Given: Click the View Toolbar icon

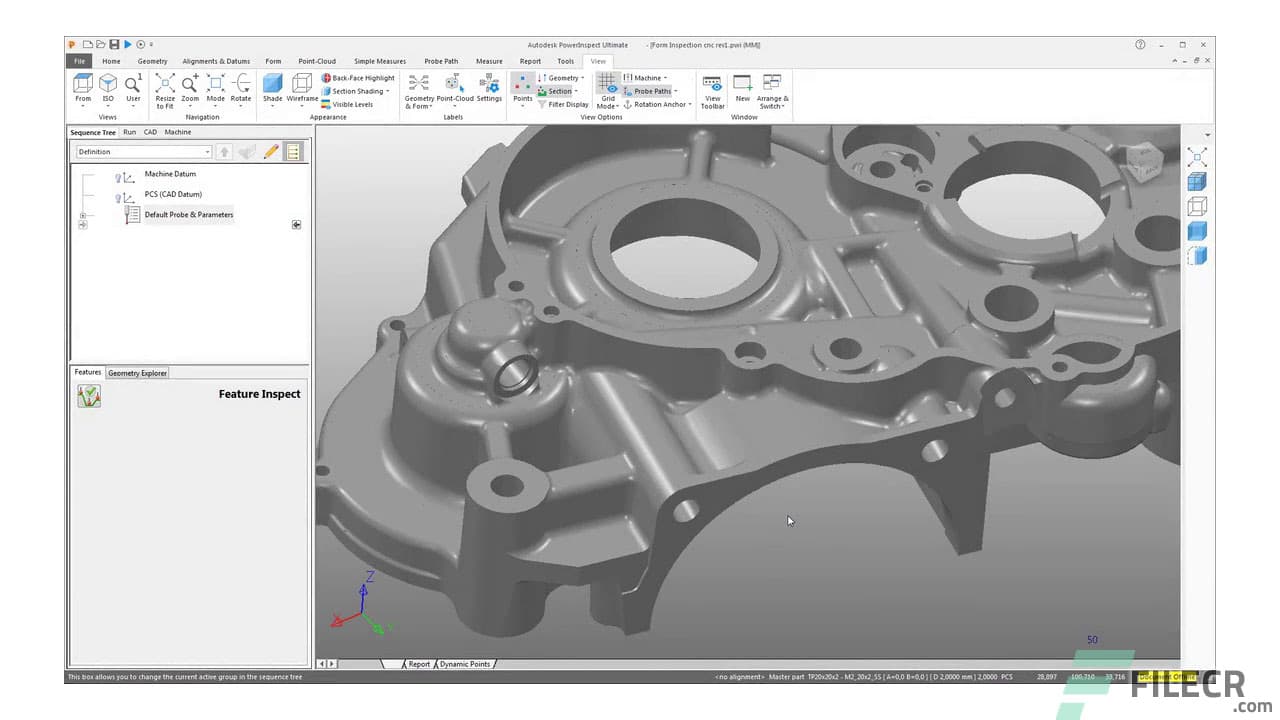Looking at the screenshot, I should (712, 88).
